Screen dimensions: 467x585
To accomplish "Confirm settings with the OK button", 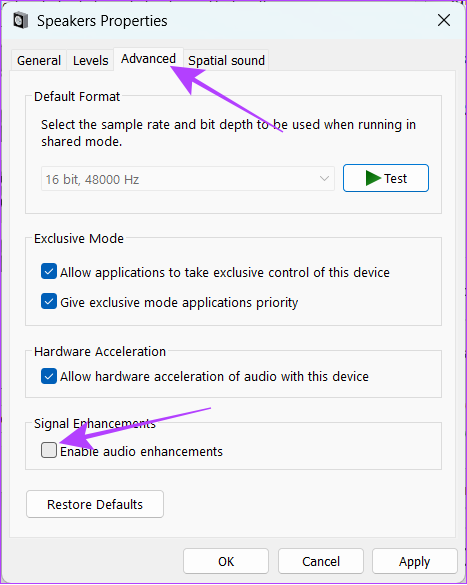I will [x=226, y=561].
